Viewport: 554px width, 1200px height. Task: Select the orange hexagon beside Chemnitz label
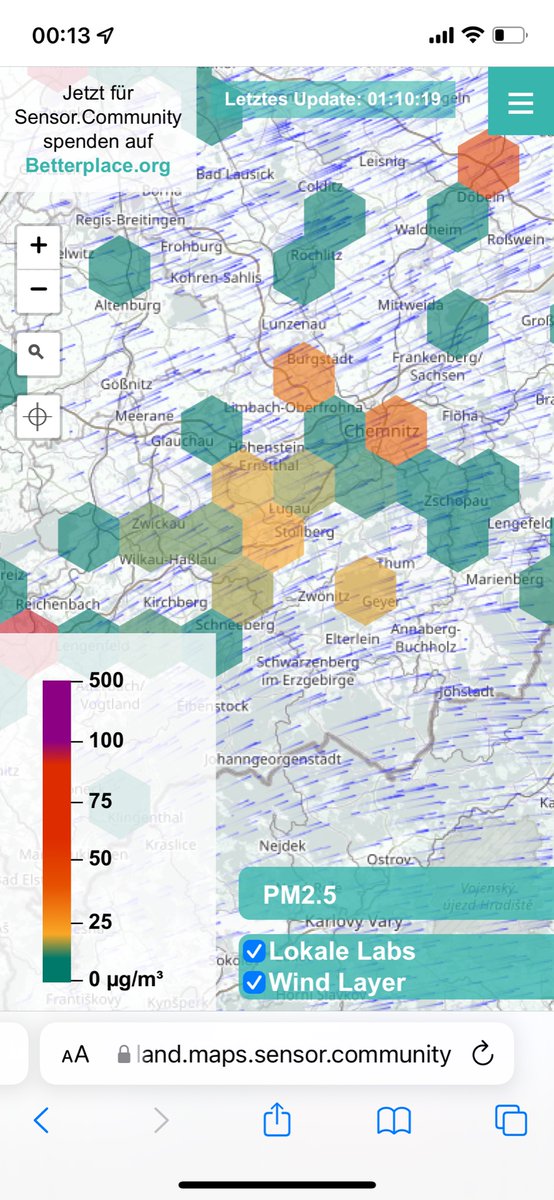pos(396,429)
